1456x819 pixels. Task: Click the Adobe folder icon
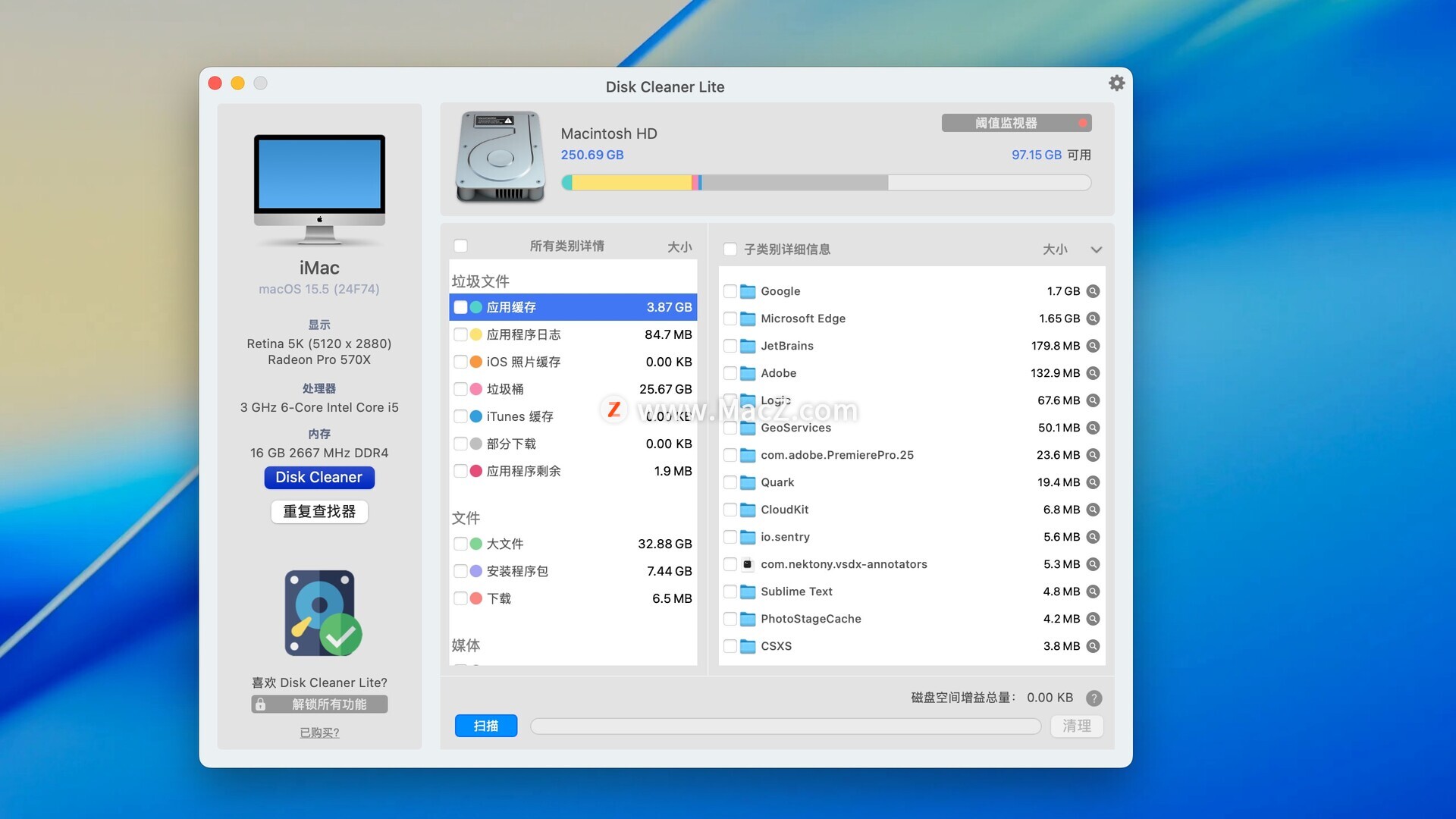(x=748, y=373)
